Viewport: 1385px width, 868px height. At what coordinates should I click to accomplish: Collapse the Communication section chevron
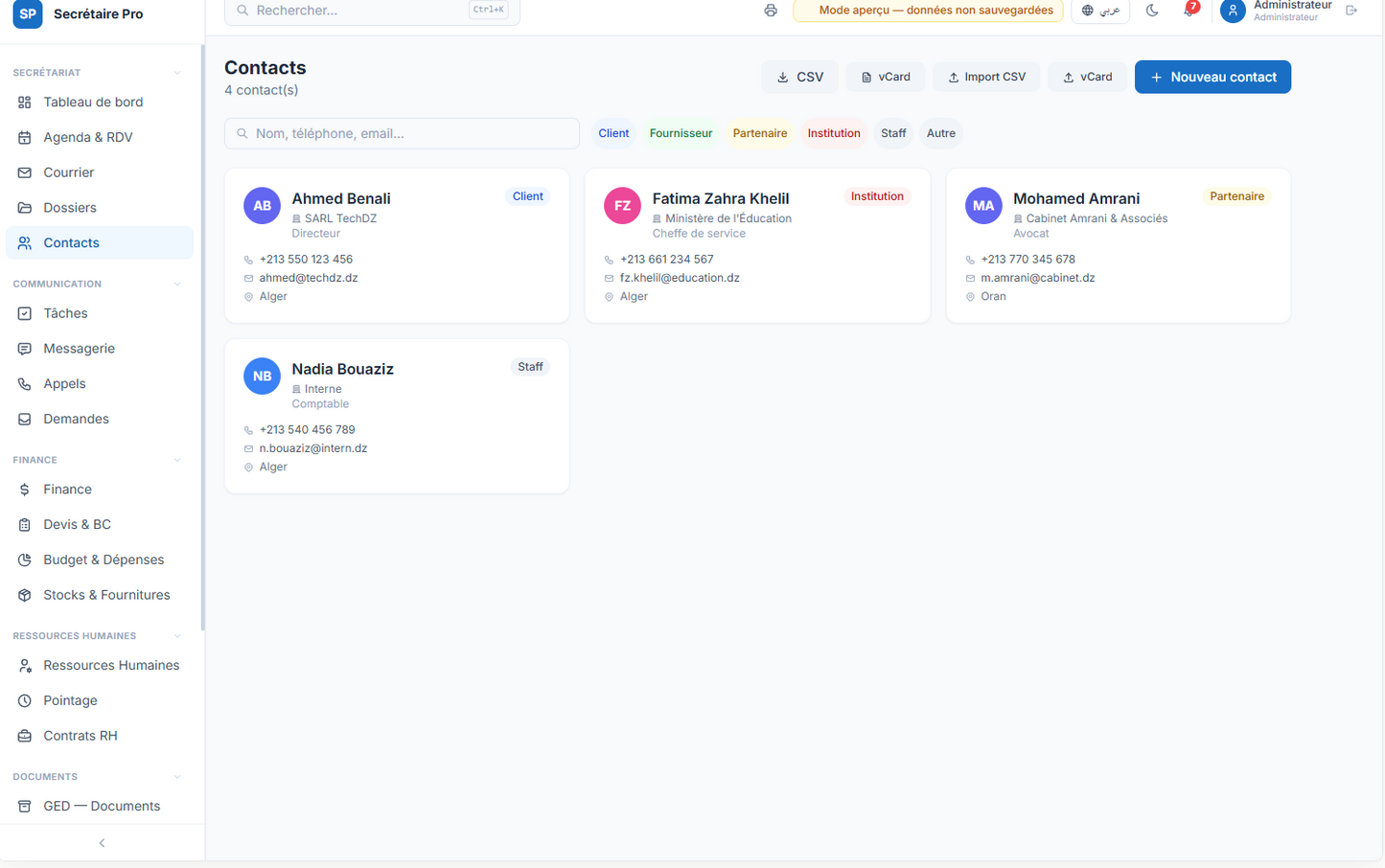[x=177, y=284]
